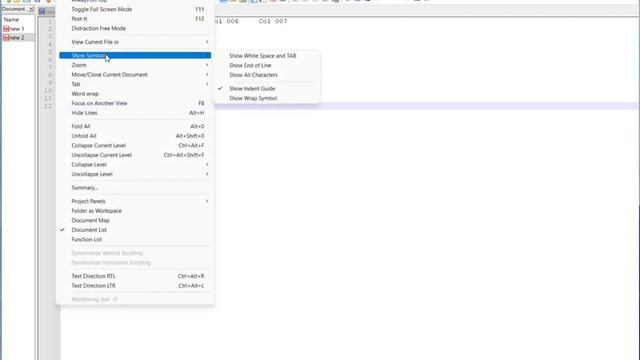Set Text Direction RTL
The height and width of the screenshot is (360, 640).
(x=135, y=276)
